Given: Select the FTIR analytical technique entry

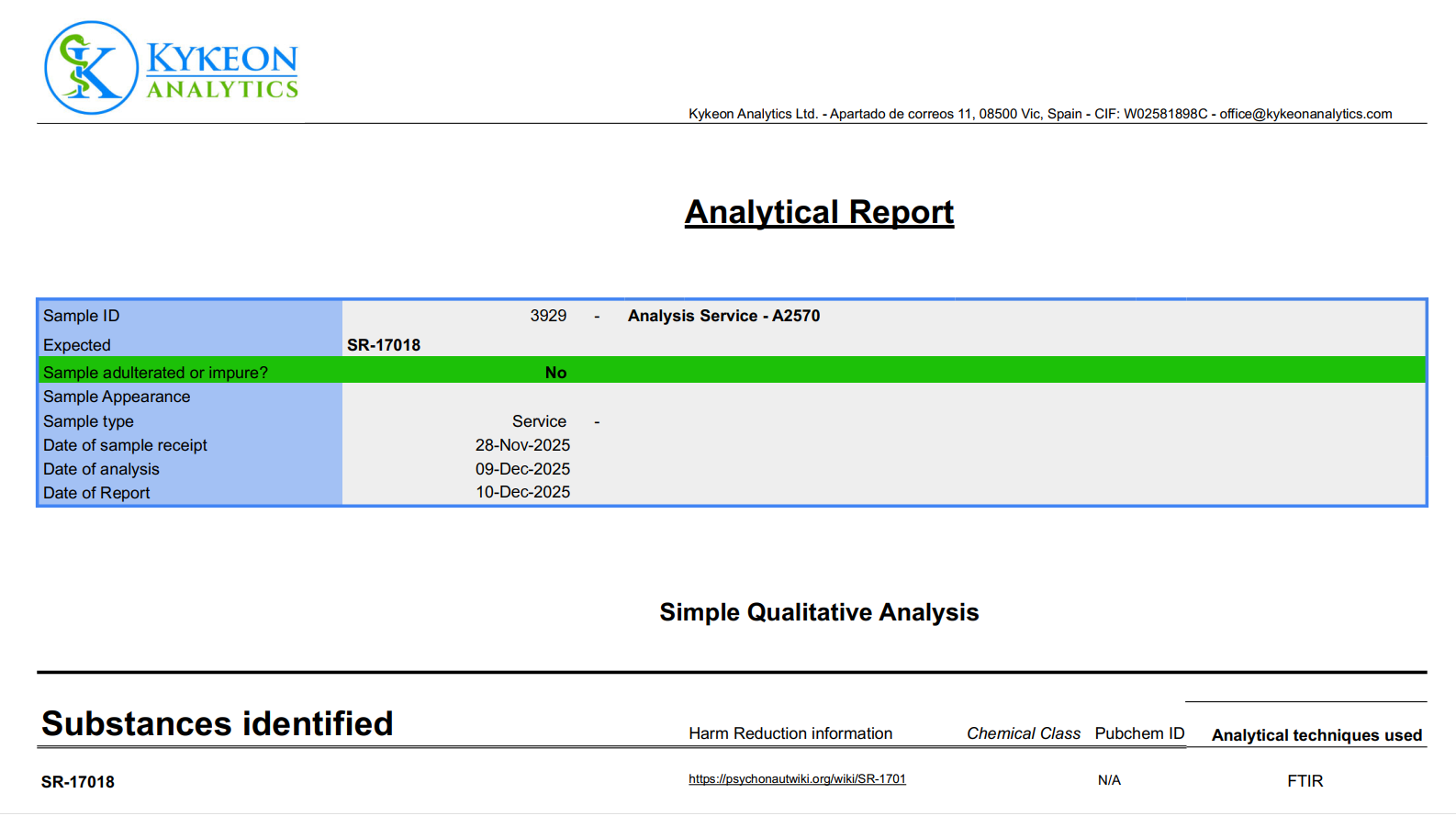Looking at the screenshot, I should (x=1305, y=781).
